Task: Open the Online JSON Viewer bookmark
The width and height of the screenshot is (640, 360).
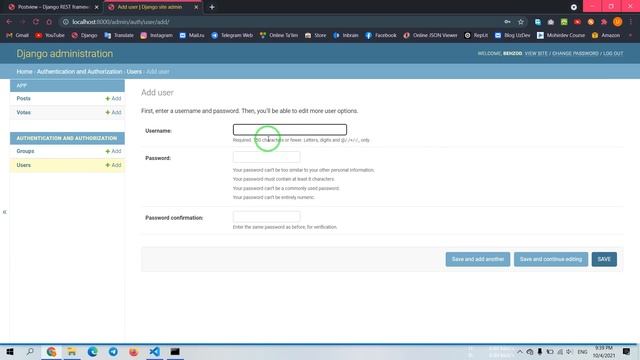Action: 431,36
